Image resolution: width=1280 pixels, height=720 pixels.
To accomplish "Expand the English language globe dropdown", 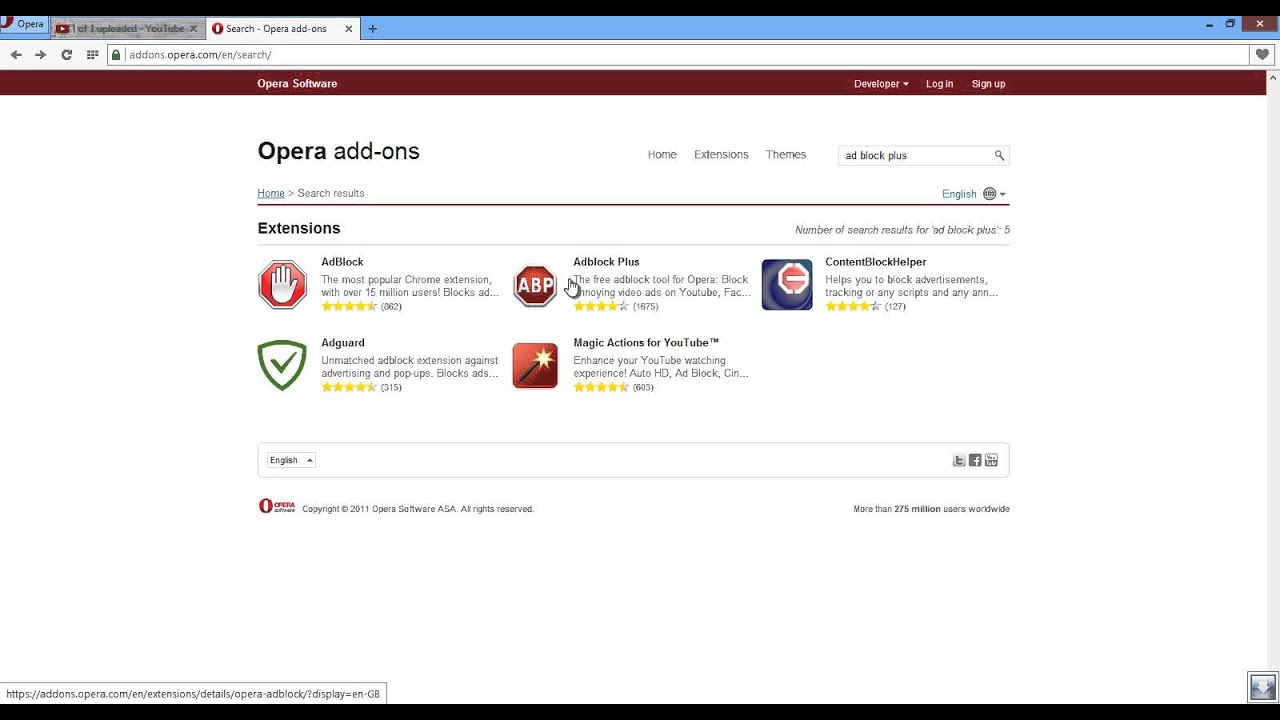I will tap(974, 194).
